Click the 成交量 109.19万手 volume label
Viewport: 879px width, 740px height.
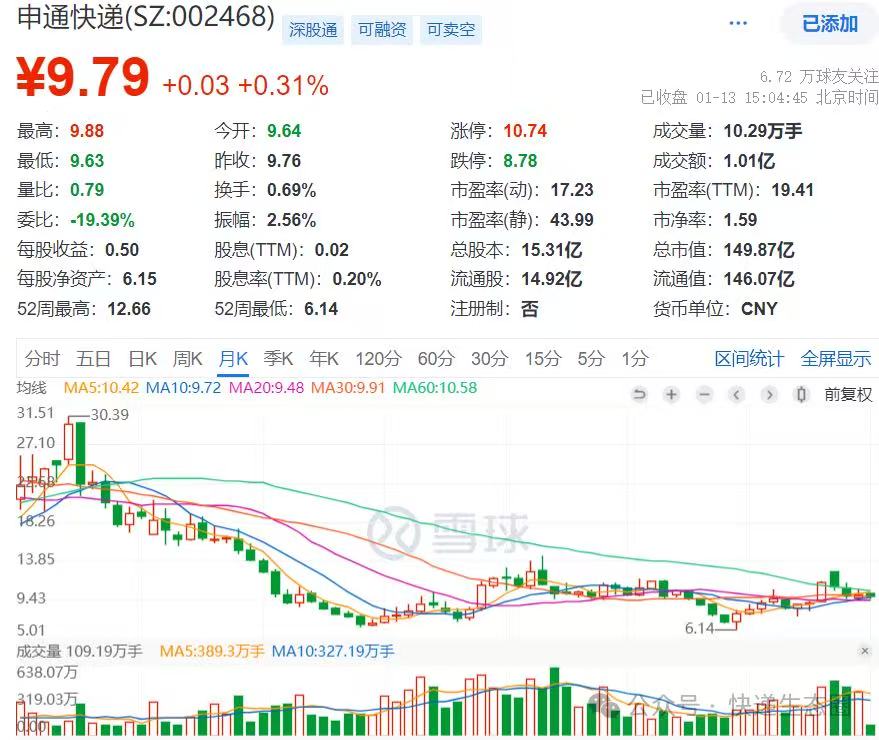[x=79, y=651]
